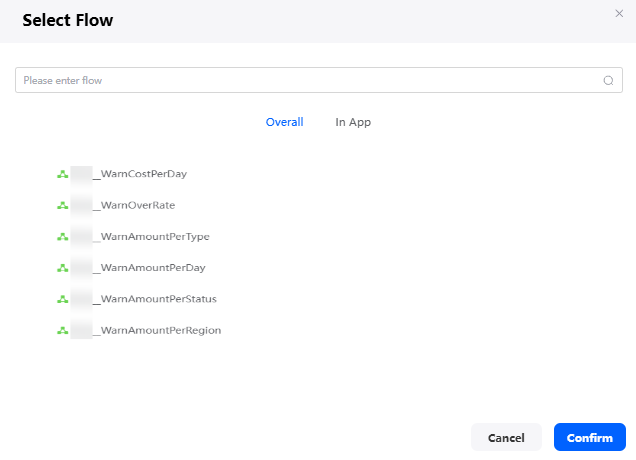Confirm the flow selection
The image size is (636, 460).
point(590,437)
